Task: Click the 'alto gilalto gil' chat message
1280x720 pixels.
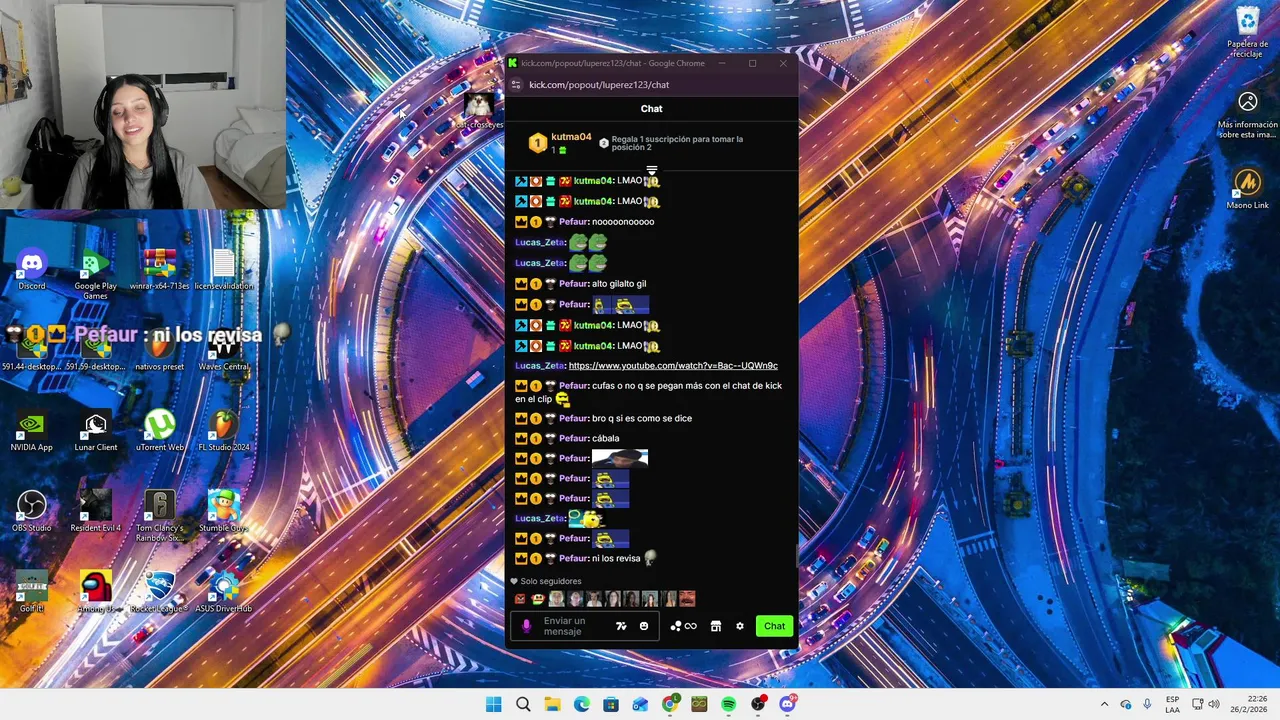Action: point(619,284)
